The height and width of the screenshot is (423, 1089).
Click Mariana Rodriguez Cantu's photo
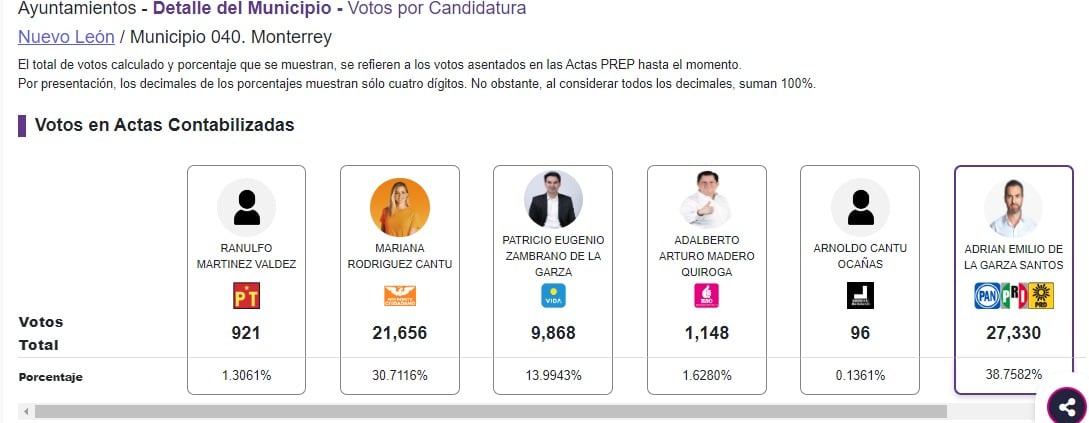pos(399,207)
